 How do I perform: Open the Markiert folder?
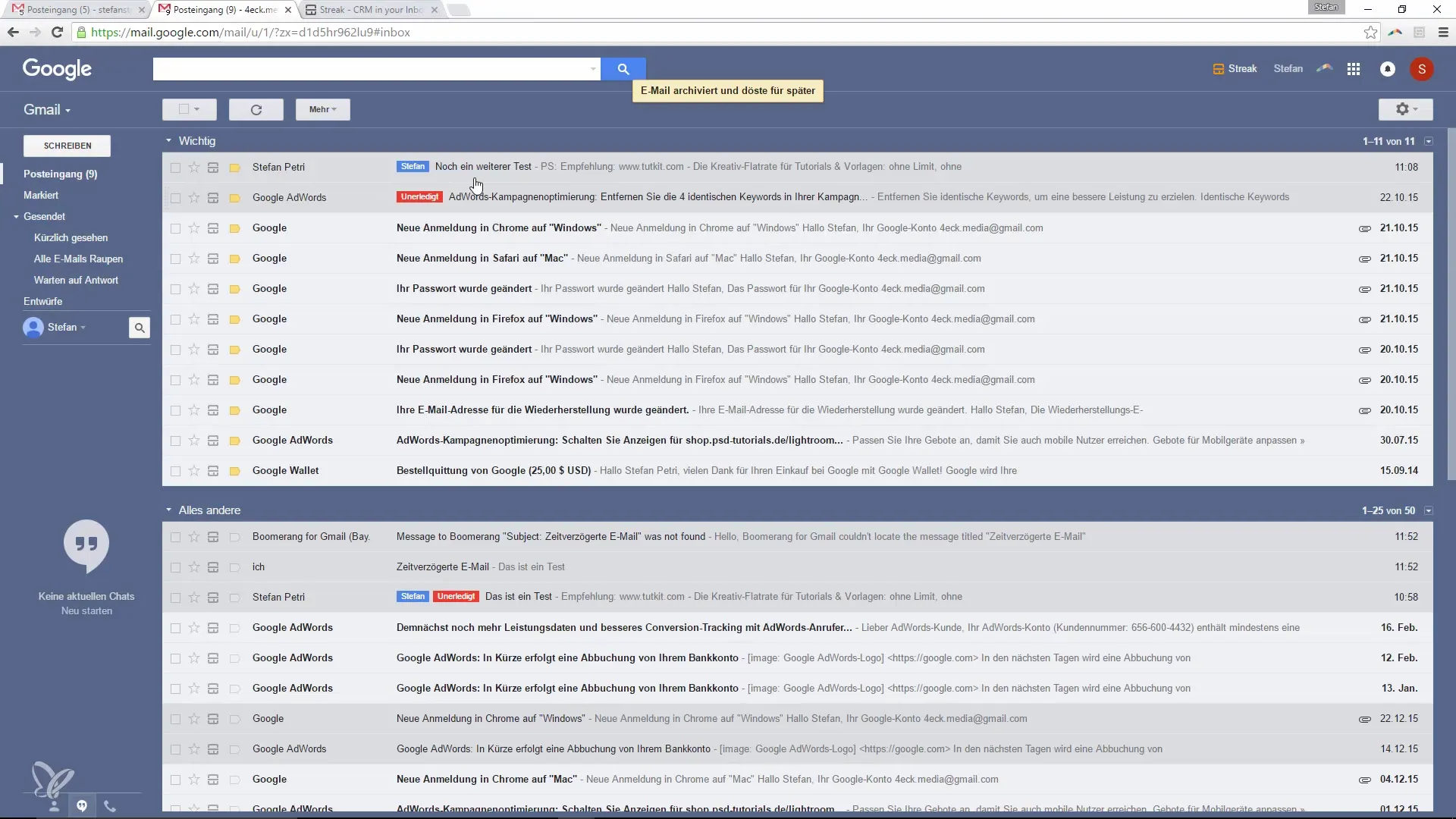click(41, 195)
